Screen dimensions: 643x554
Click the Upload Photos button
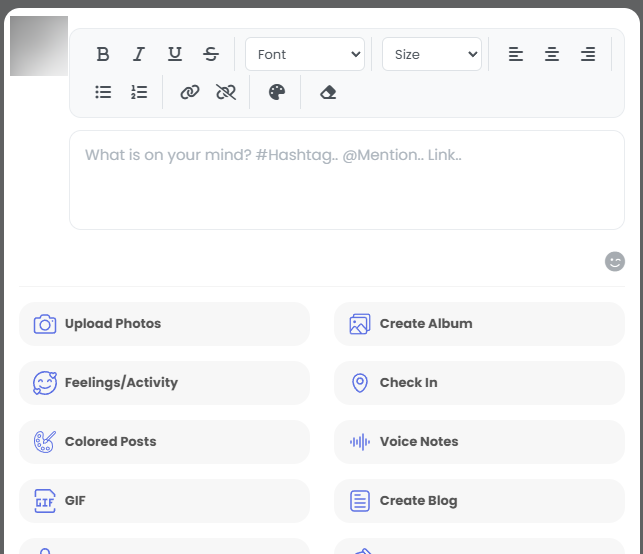coord(164,324)
